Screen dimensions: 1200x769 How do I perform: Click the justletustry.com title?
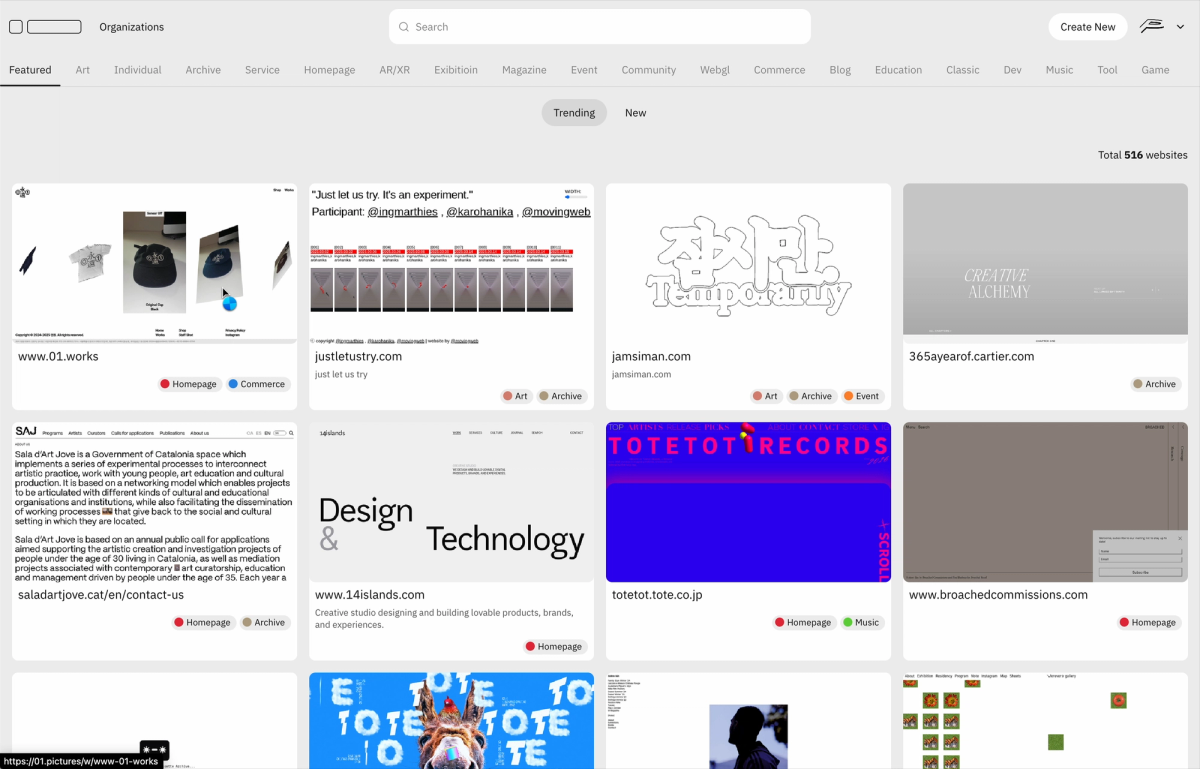[x=359, y=356]
